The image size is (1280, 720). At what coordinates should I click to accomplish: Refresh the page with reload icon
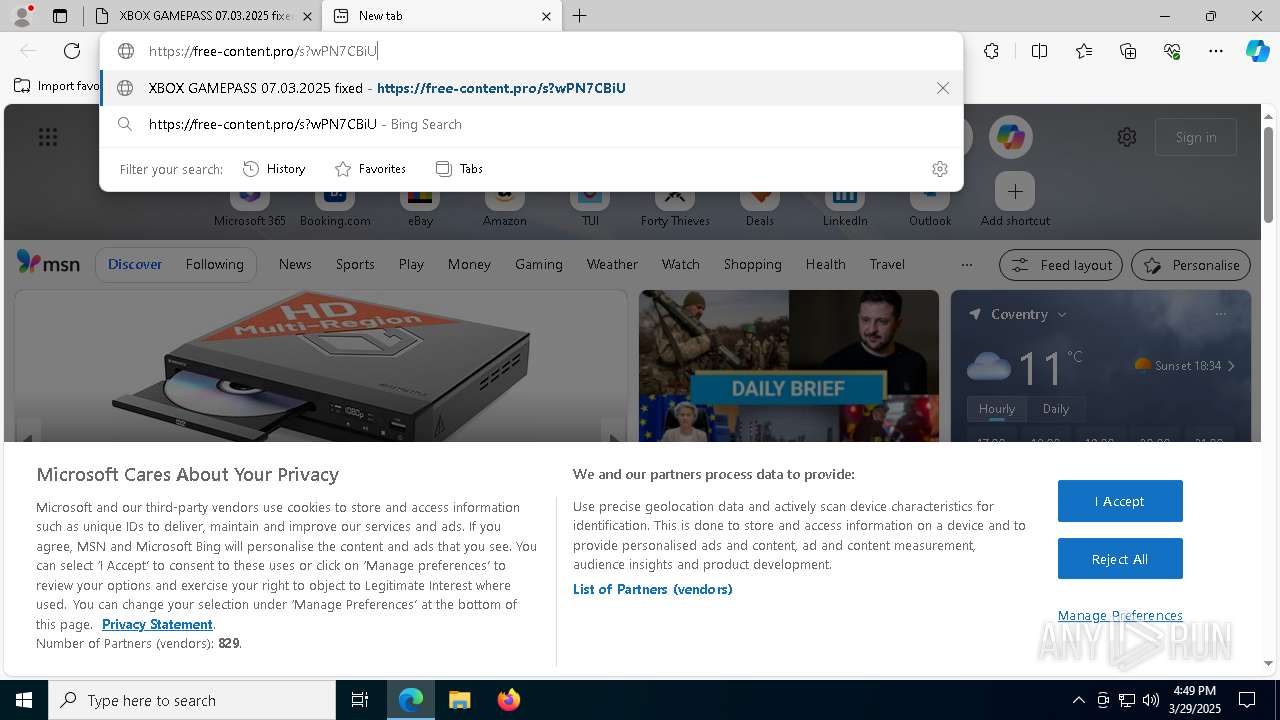(72, 51)
